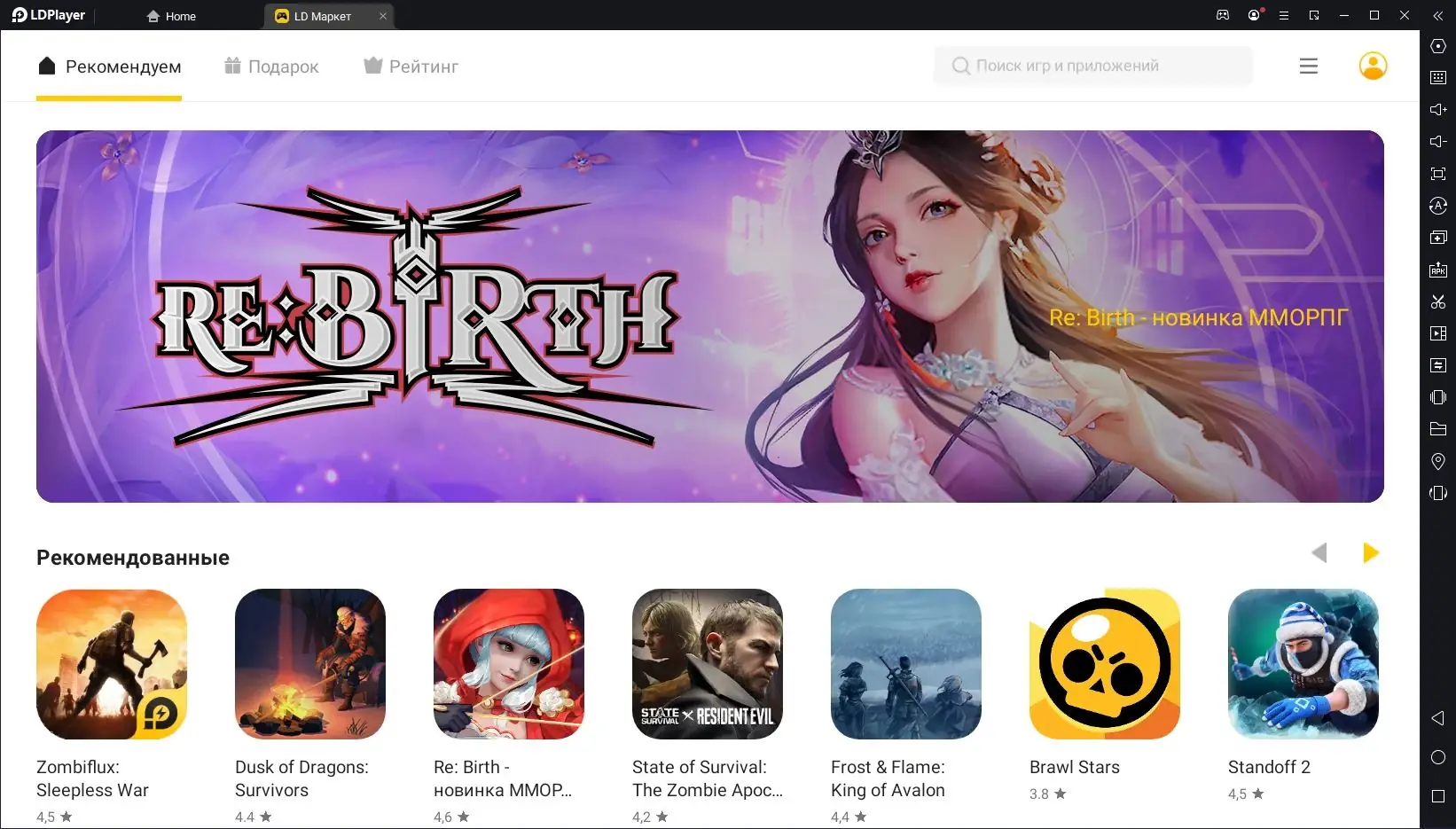The height and width of the screenshot is (829, 1456).
Task: Open the hamburger menu in LD Market
Action: tap(1309, 66)
